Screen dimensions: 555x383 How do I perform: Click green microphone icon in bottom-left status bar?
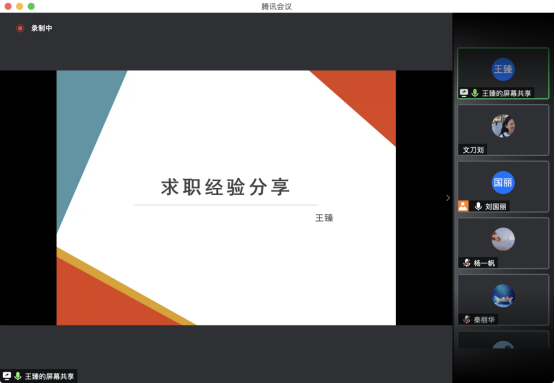pos(18,376)
